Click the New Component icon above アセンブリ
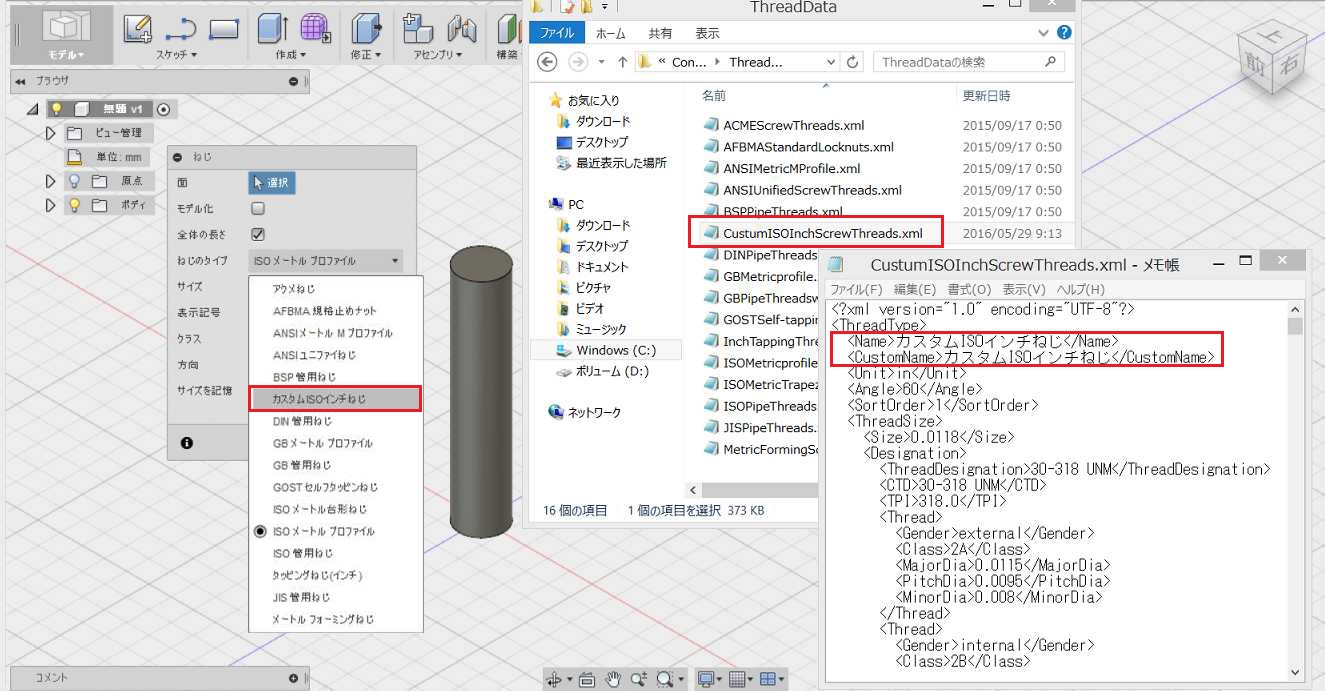 tap(416, 28)
